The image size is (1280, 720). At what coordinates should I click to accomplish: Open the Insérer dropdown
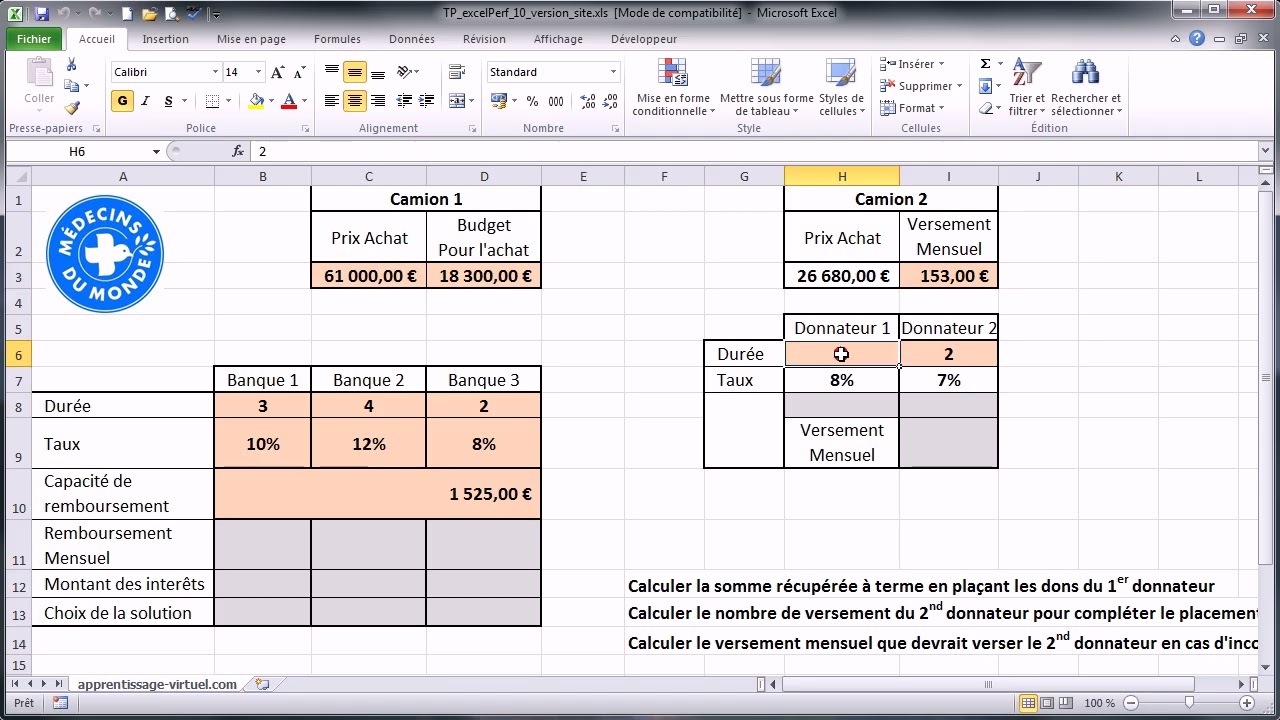point(912,64)
